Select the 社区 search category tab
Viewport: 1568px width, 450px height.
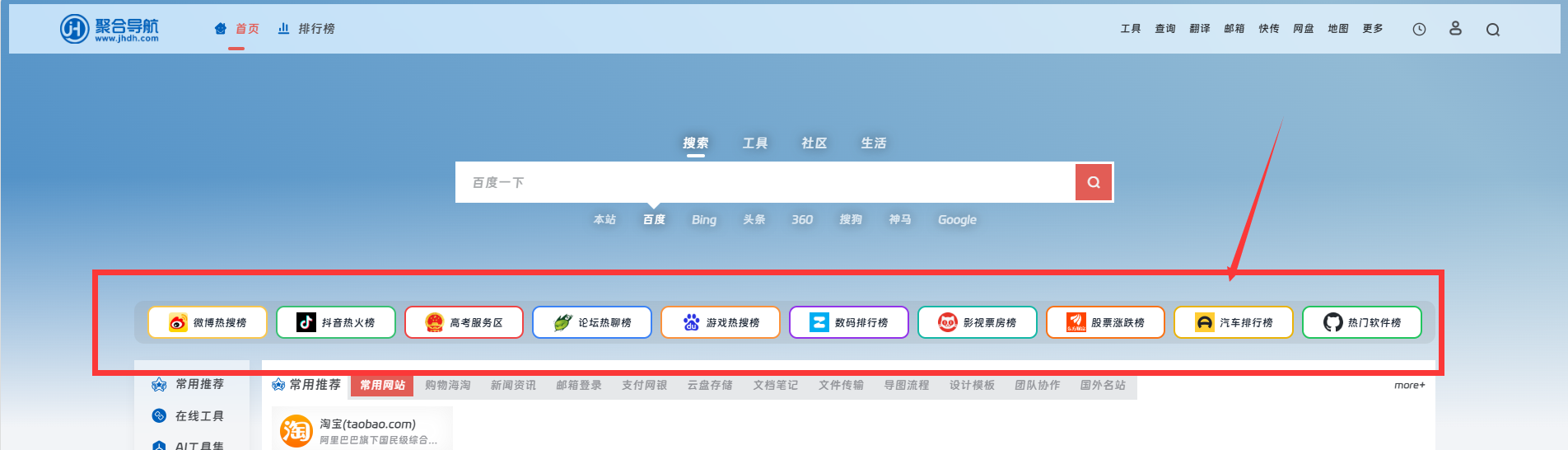pyautogui.click(x=814, y=143)
